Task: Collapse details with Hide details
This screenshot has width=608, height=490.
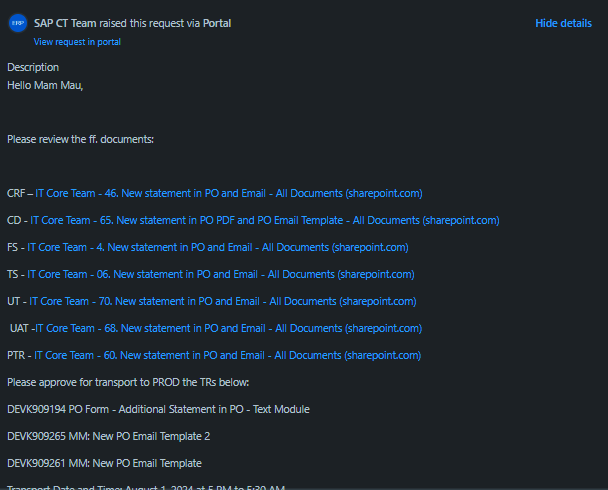Action: coord(563,23)
